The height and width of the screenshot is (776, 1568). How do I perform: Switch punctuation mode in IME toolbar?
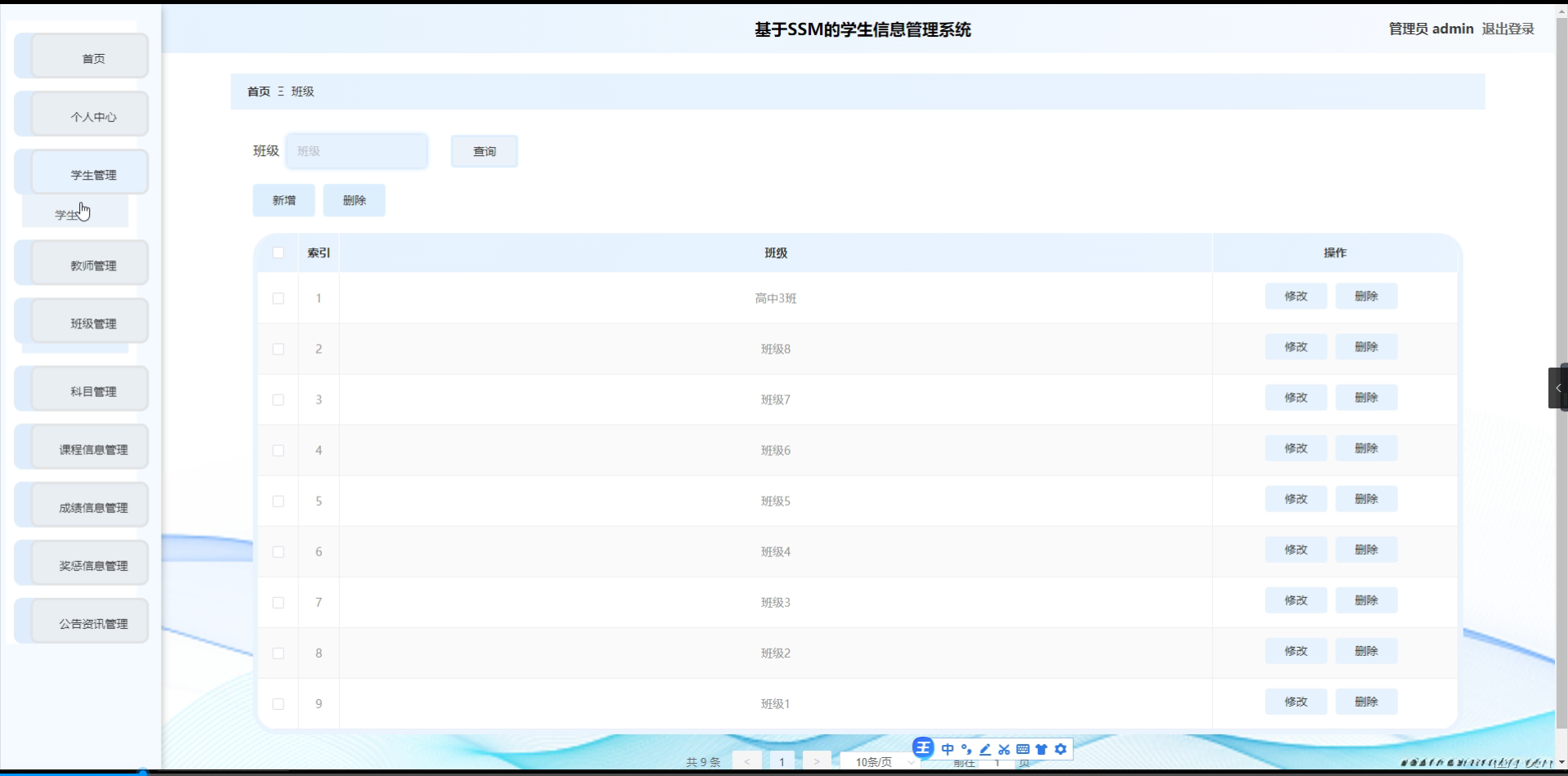(966, 749)
